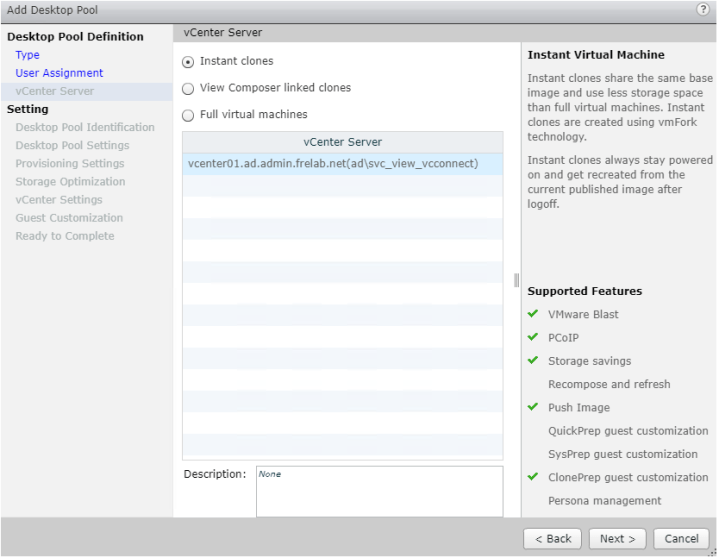This screenshot has height=558, width=719.
Task: Select Full virtual machines radio button
Action: (x=188, y=115)
